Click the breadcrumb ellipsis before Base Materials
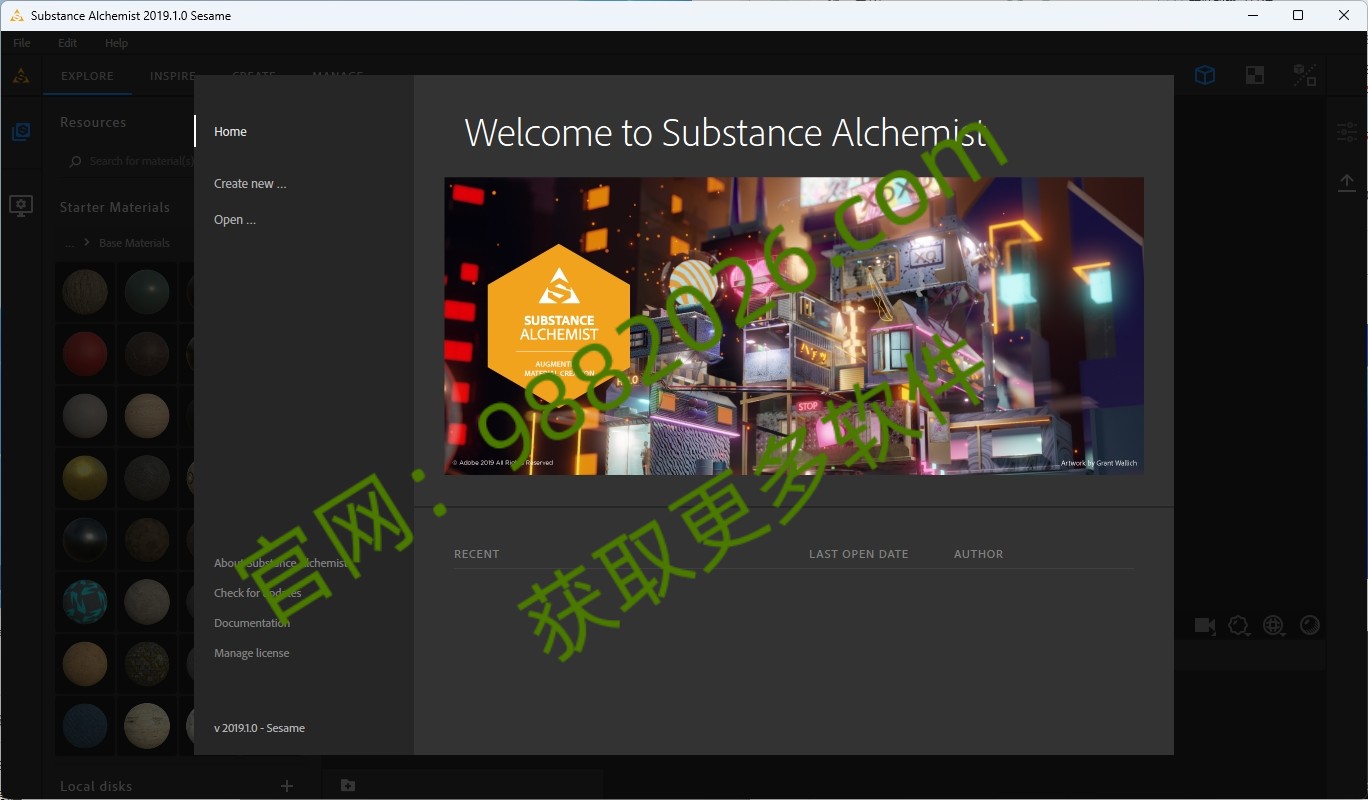 [x=69, y=244]
